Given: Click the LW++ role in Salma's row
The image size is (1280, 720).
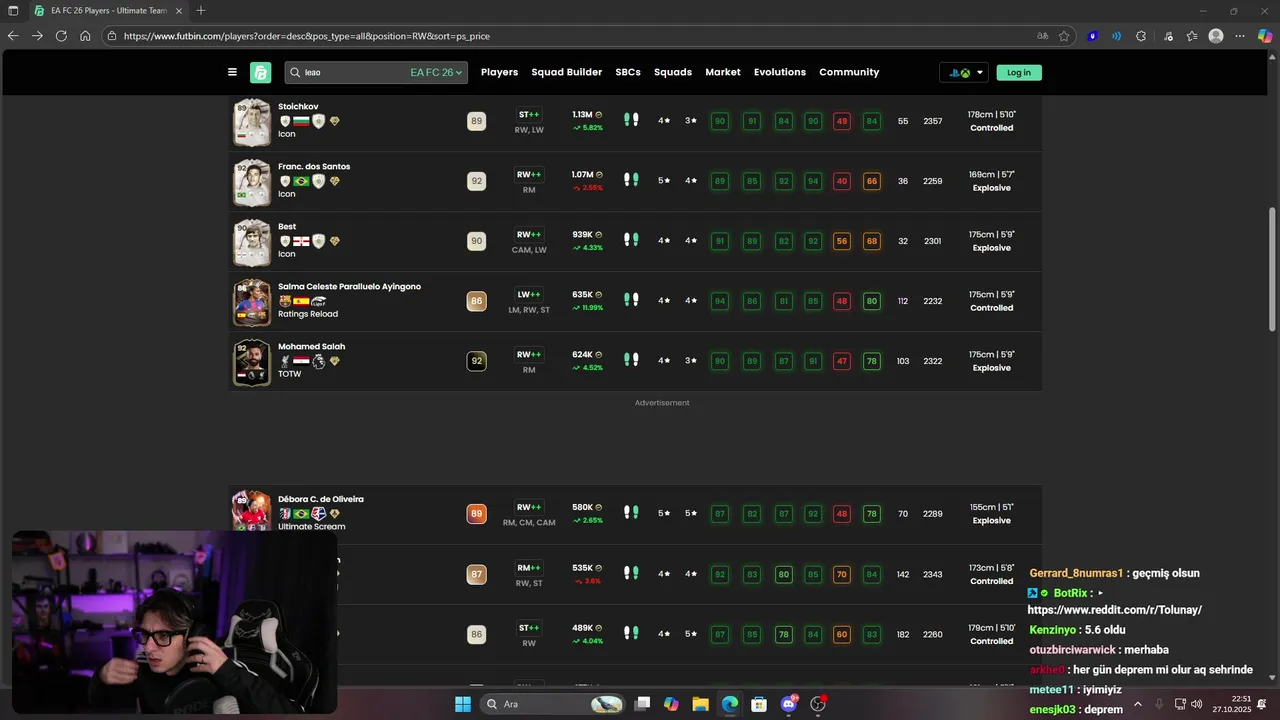Looking at the screenshot, I should click(529, 295).
